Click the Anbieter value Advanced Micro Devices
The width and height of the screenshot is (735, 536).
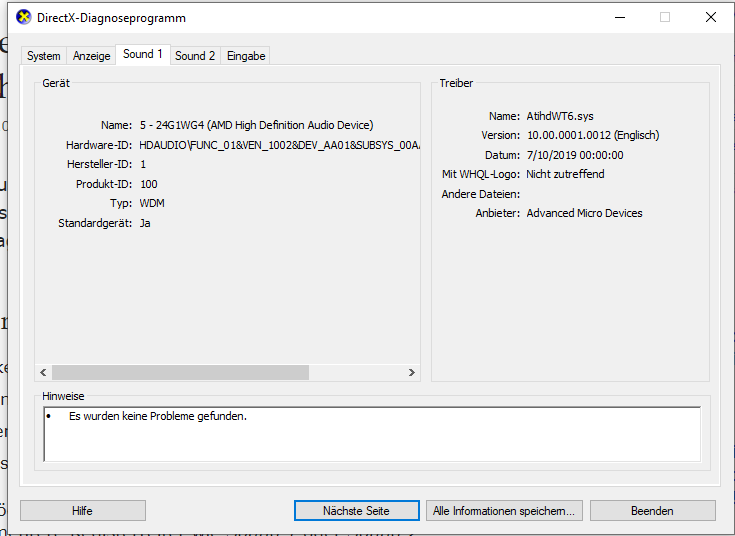pos(585,213)
